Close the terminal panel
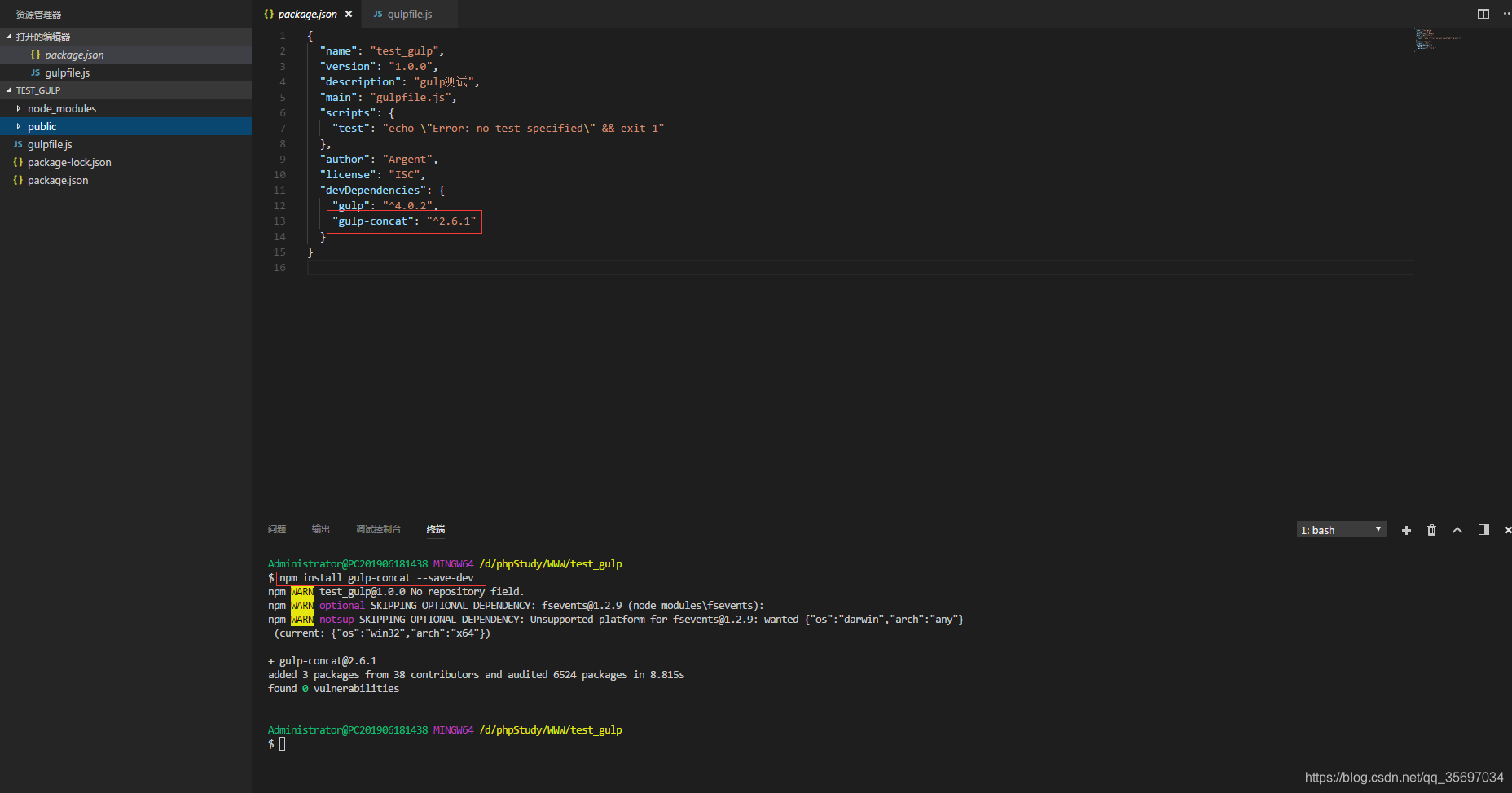 [1508, 530]
